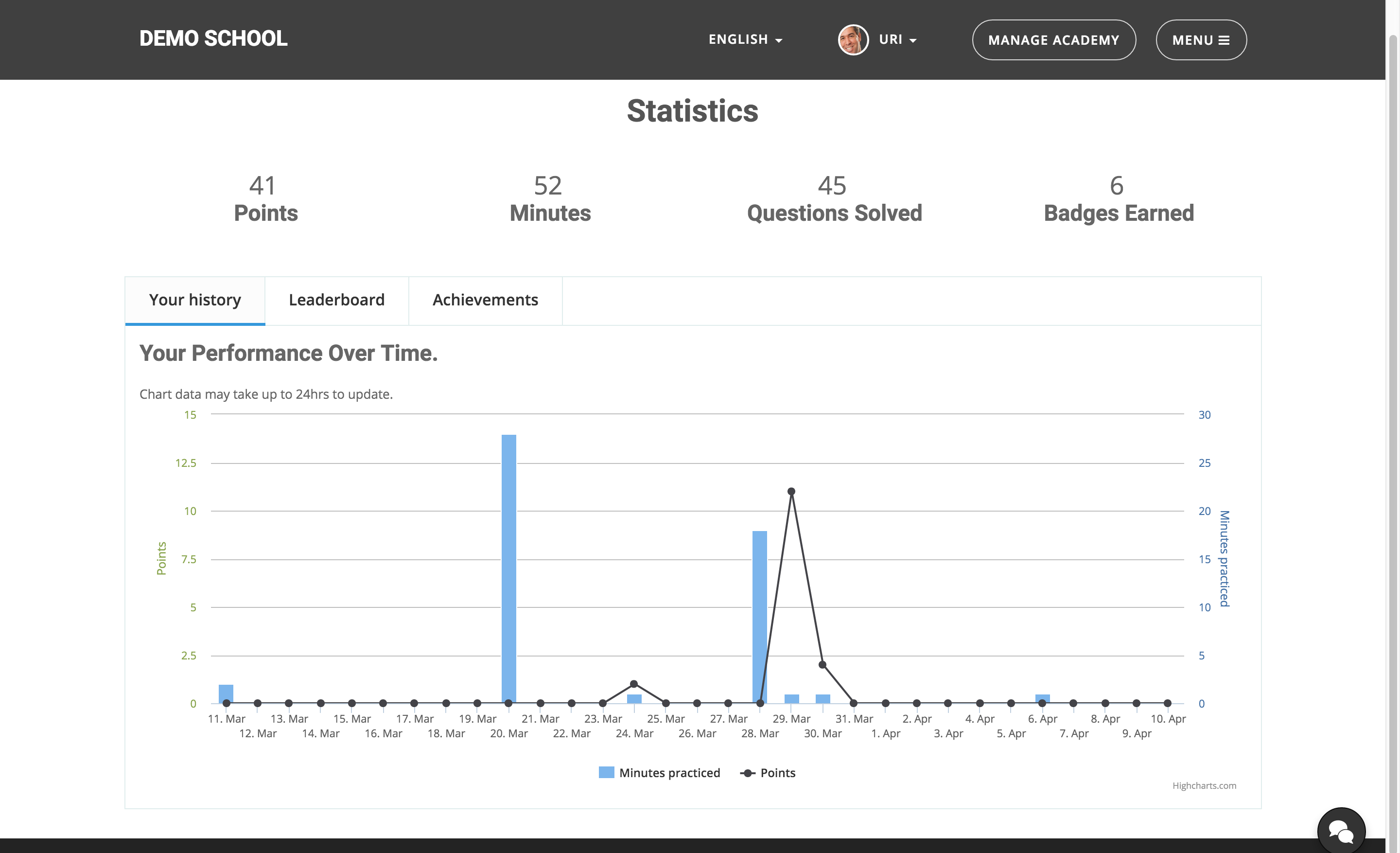Switch to the Achievements tab
Screen dimensions: 1400x853
point(485,300)
